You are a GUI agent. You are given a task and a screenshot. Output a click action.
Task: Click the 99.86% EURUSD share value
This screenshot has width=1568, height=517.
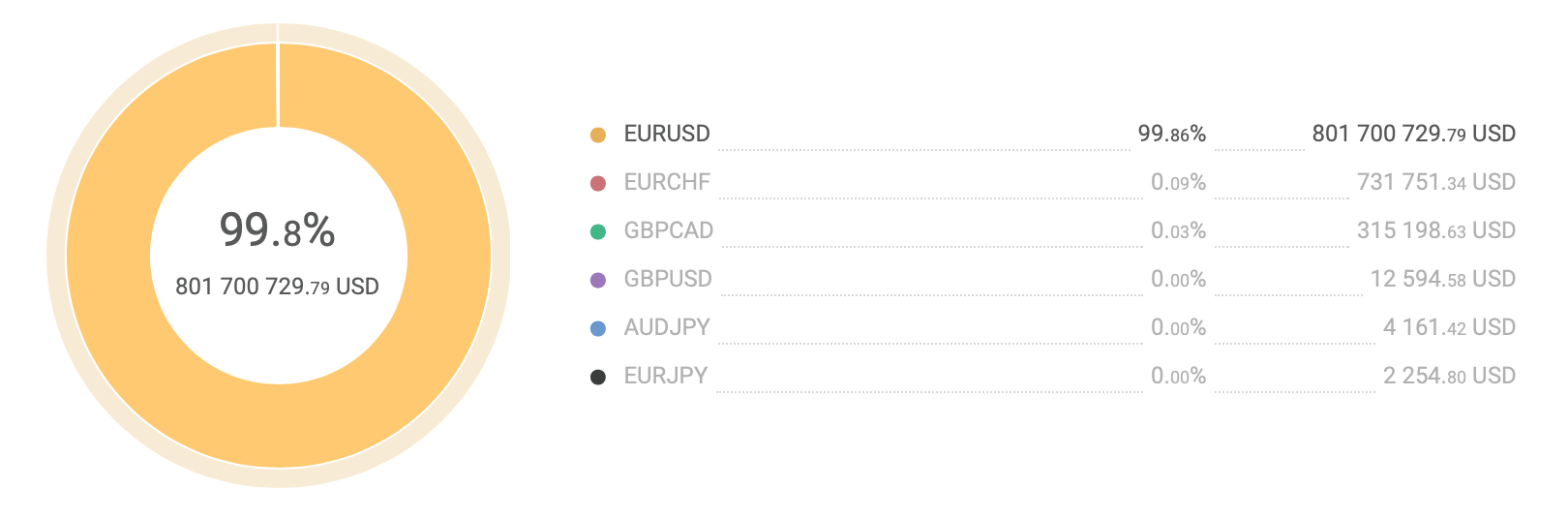(1172, 134)
